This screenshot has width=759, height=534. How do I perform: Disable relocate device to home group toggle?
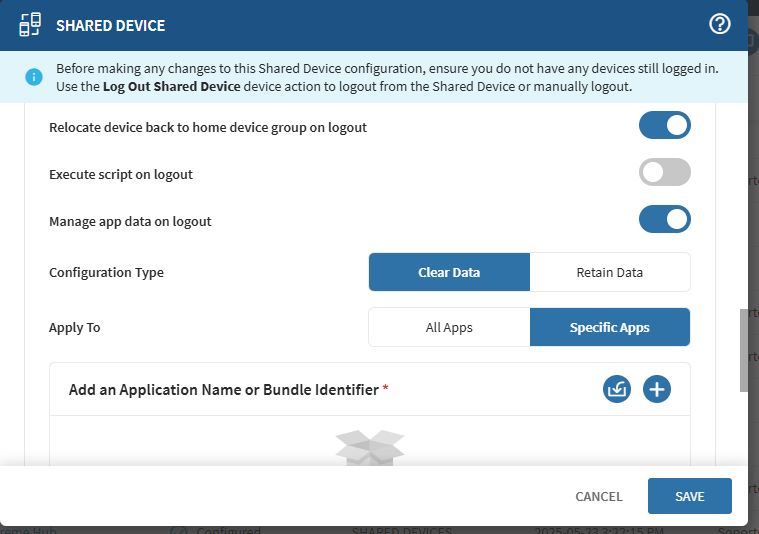coord(664,126)
